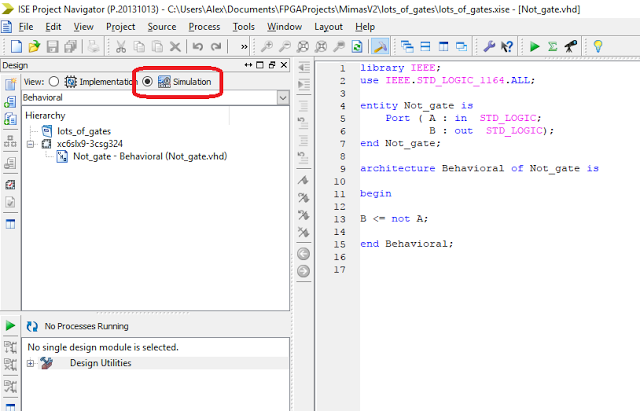This screenshot has height=411, width=640.
Task: Redo the last edit with the toolbar arrow
Action: tap(216, 47)
